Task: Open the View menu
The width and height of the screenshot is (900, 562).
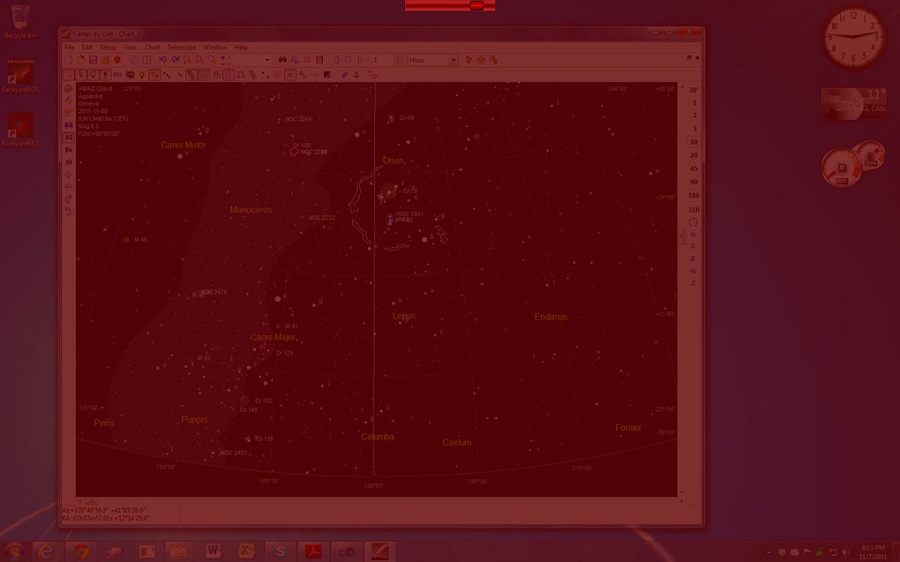Action: coord(130,48)
